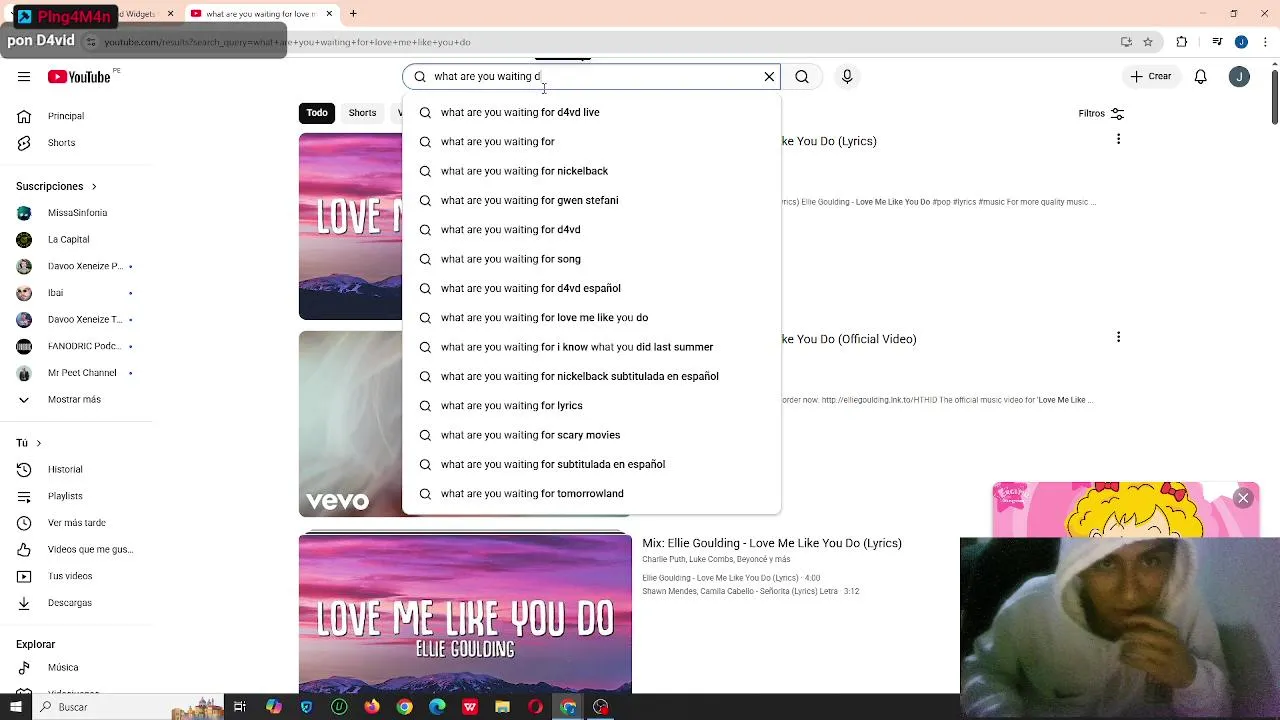
Task: Open Mix: Ellie Goulding - Love Me Like You Do title
Action: [x=772, y=543]
